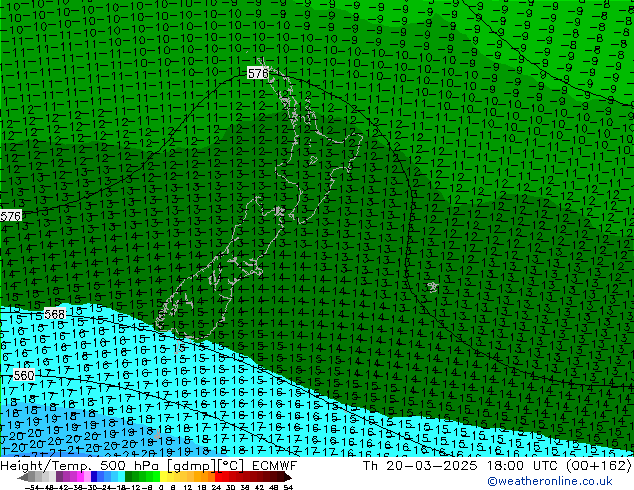Click the '0' label under color scale

pos(161,487)
